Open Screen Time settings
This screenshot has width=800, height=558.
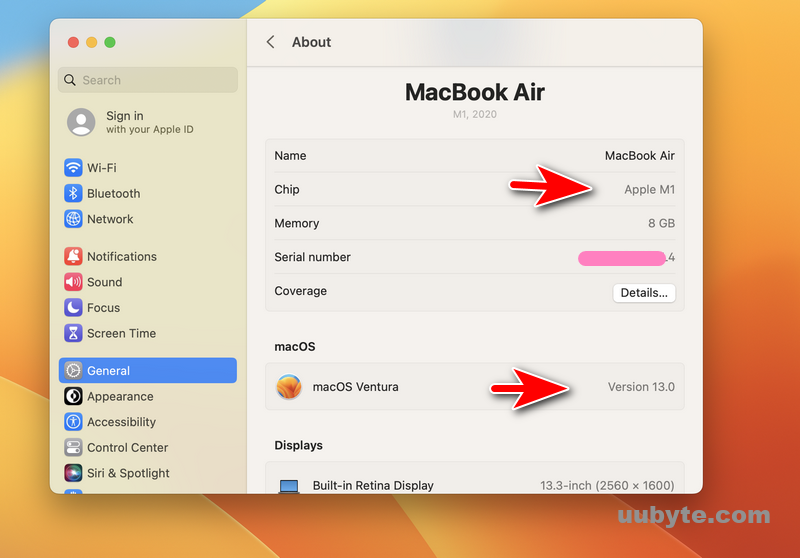coord(148,333)
